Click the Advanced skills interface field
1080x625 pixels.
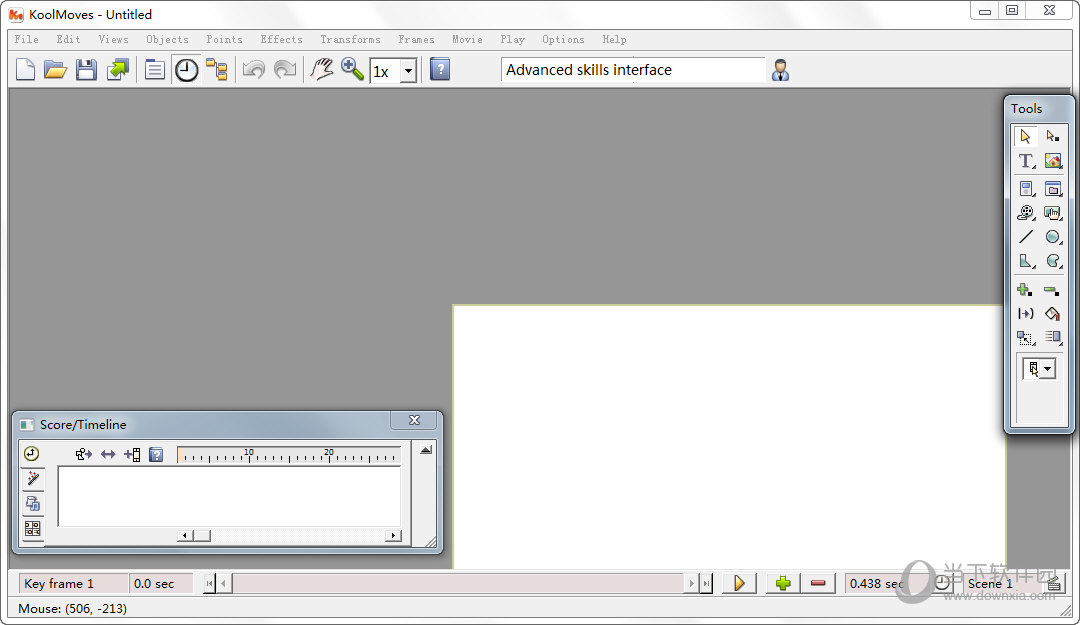633,70
